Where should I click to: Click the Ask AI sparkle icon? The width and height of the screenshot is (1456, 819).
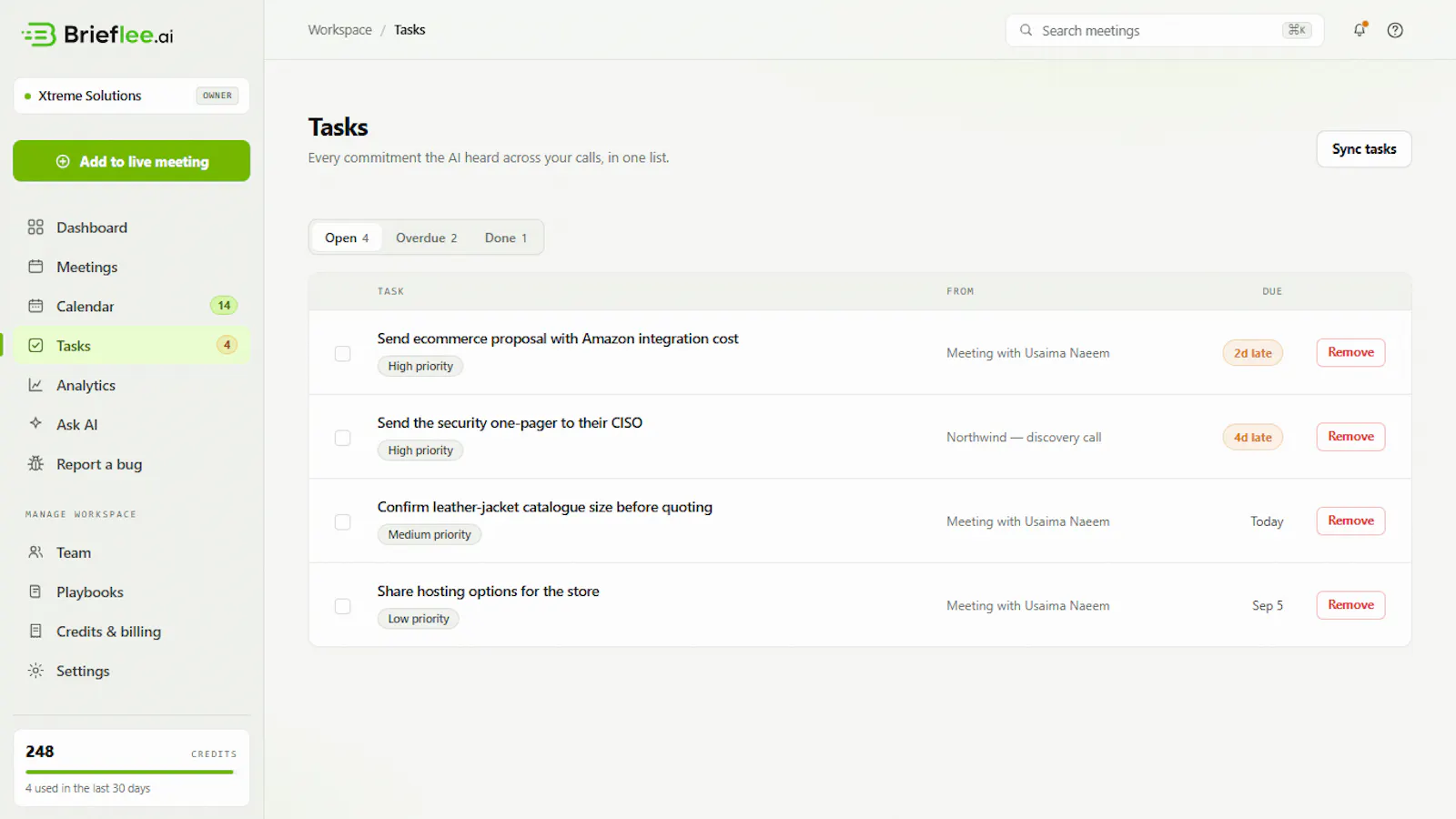35,424
